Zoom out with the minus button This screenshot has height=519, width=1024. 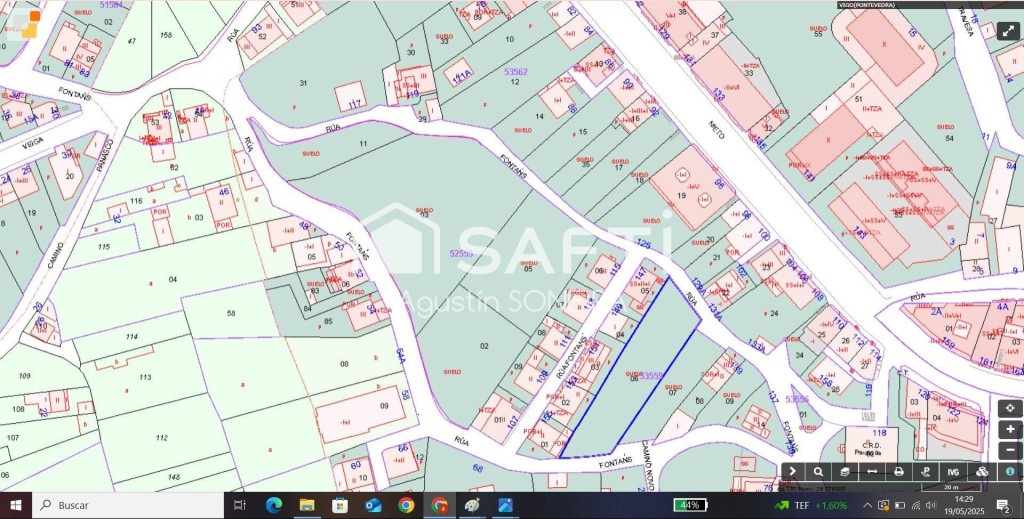point(1011,450)
